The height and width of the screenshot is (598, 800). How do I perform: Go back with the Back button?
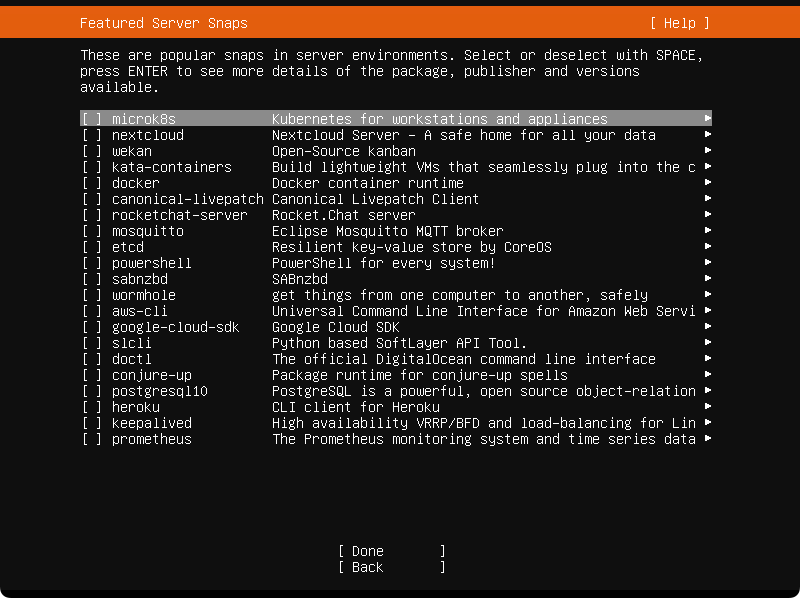(x=392, y=567)
